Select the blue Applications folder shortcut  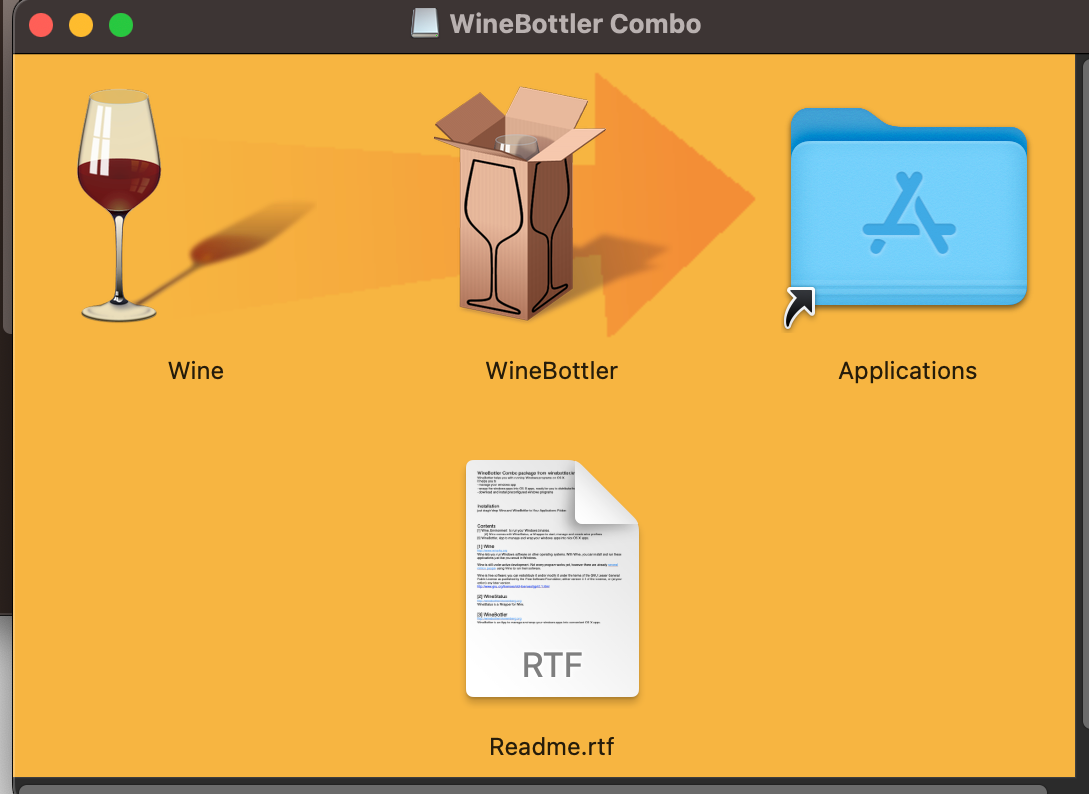[x=908, y=207]
